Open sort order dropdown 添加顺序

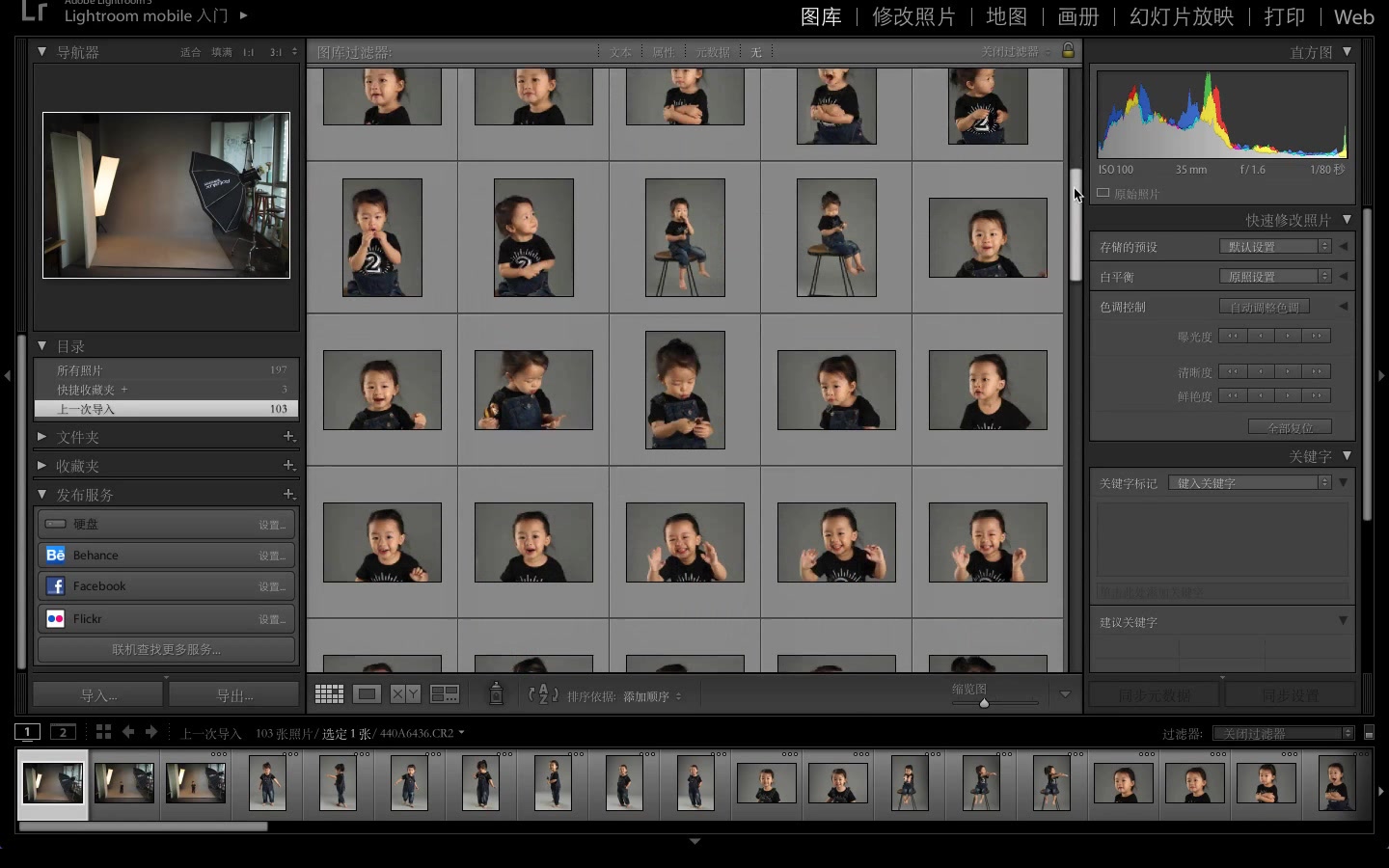tap(652, 696)
